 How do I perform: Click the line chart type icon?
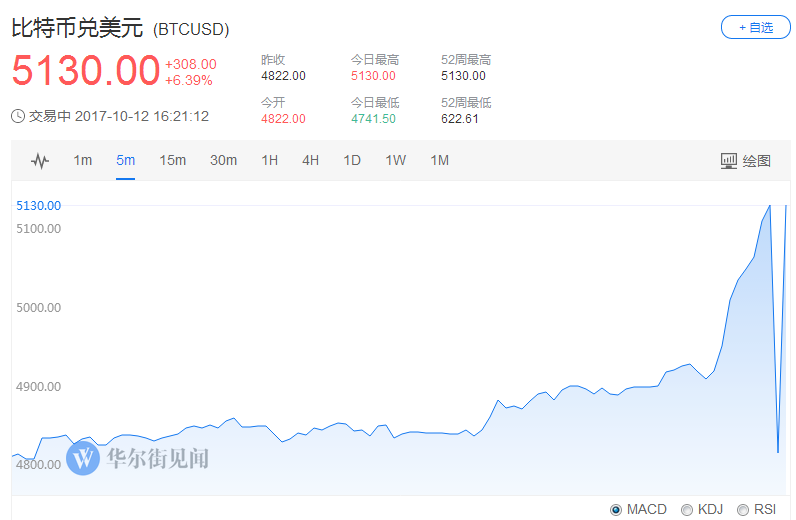click(x=40, y=161)
